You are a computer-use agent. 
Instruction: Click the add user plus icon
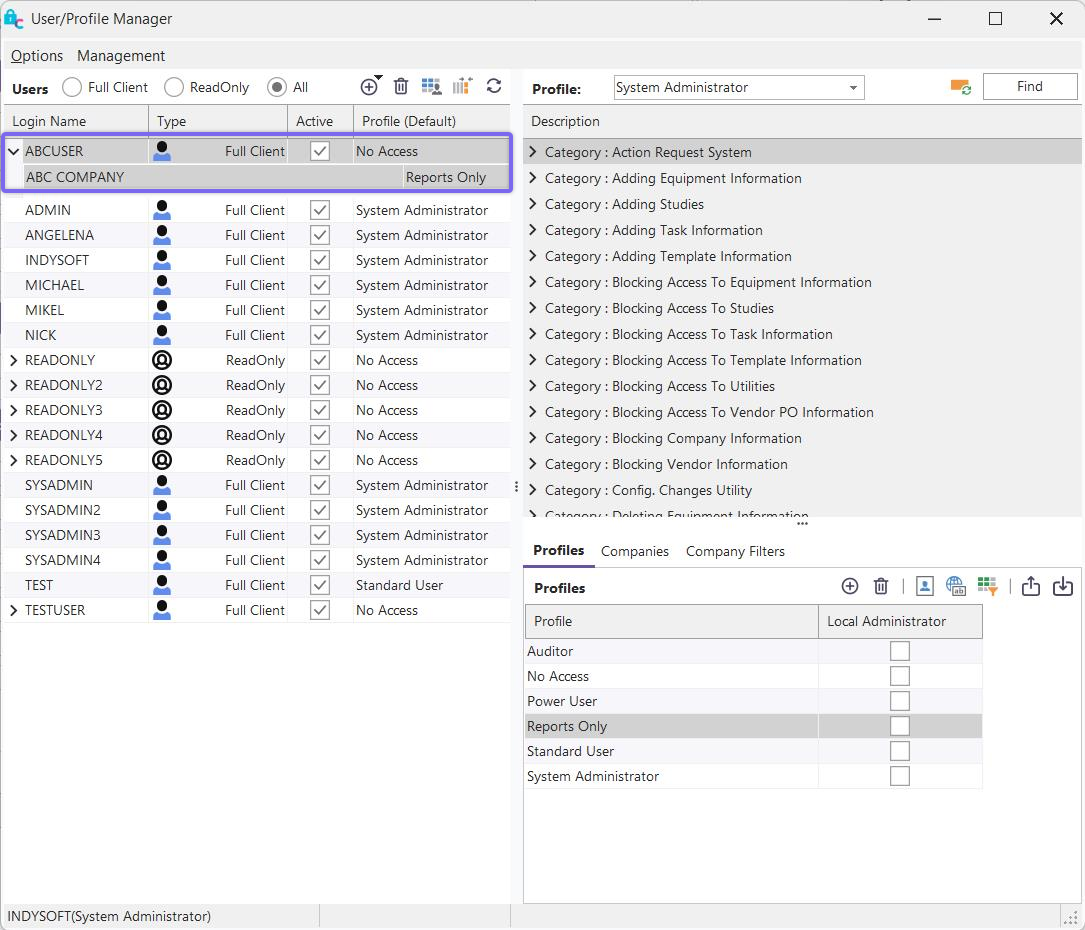(x=369, y=87)
